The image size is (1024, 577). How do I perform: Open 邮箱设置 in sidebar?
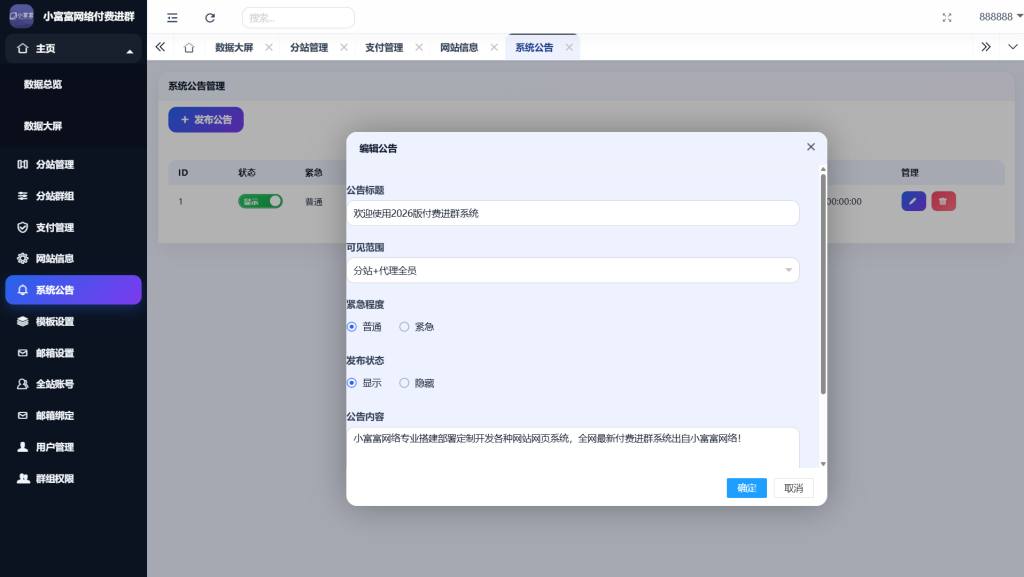(73, 353)
